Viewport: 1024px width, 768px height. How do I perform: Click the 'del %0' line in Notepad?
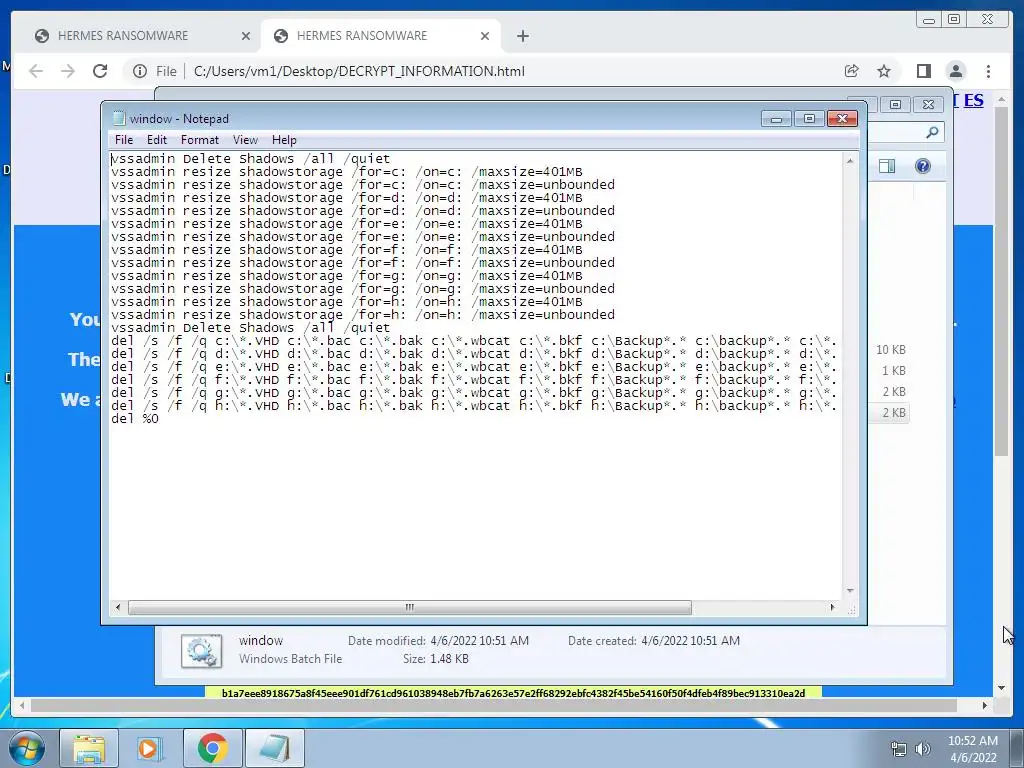(x=135, y=419)
